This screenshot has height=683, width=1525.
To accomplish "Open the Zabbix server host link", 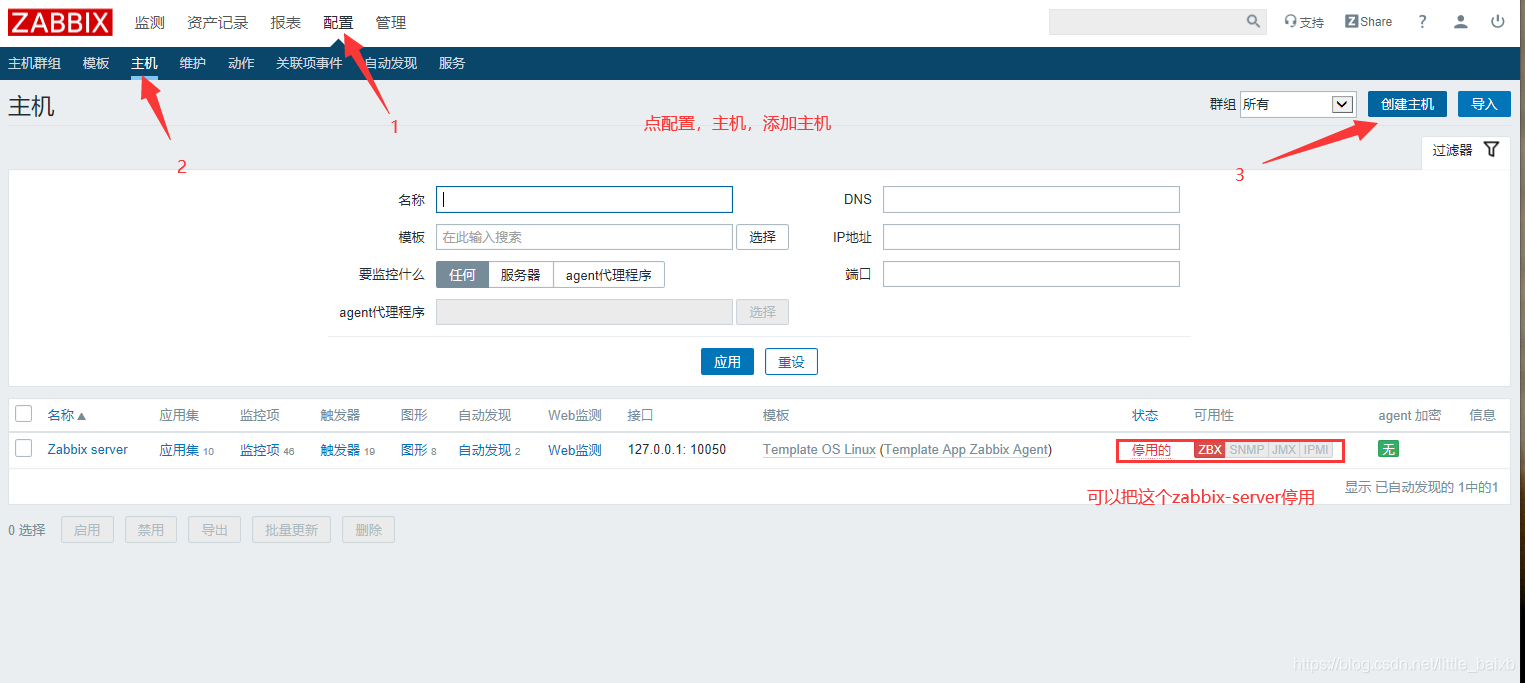I will click(88, 450).
